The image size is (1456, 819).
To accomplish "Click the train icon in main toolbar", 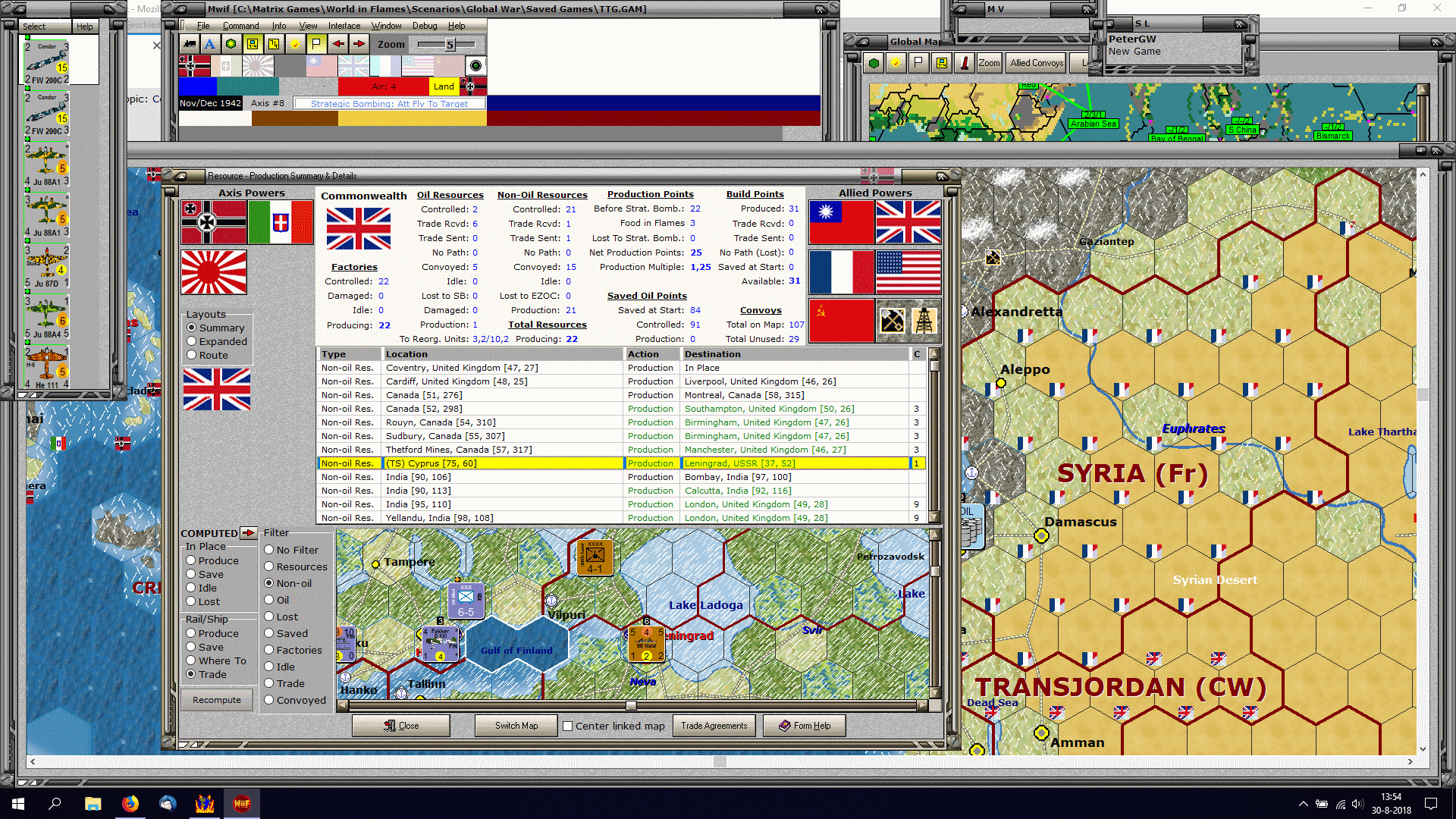I will [x=190, y=44].
